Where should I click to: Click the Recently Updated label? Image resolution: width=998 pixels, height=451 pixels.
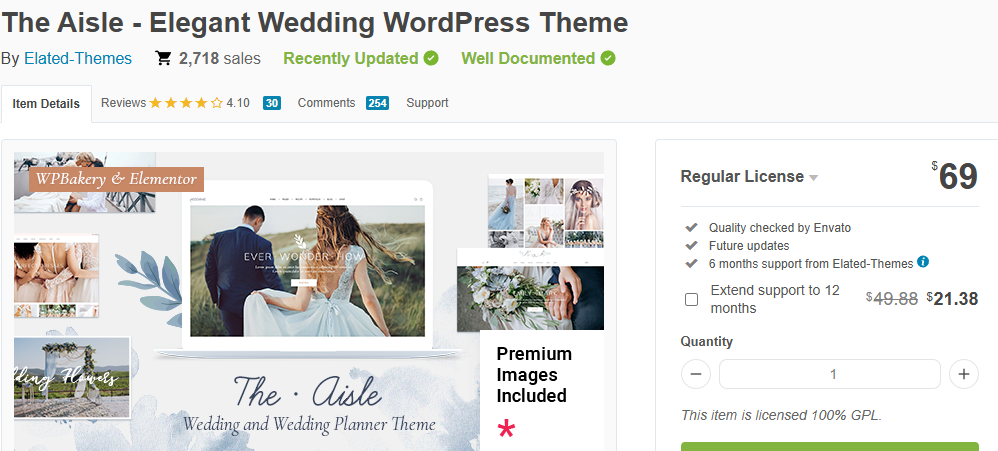pyautogui.click(x=351, y=59)
